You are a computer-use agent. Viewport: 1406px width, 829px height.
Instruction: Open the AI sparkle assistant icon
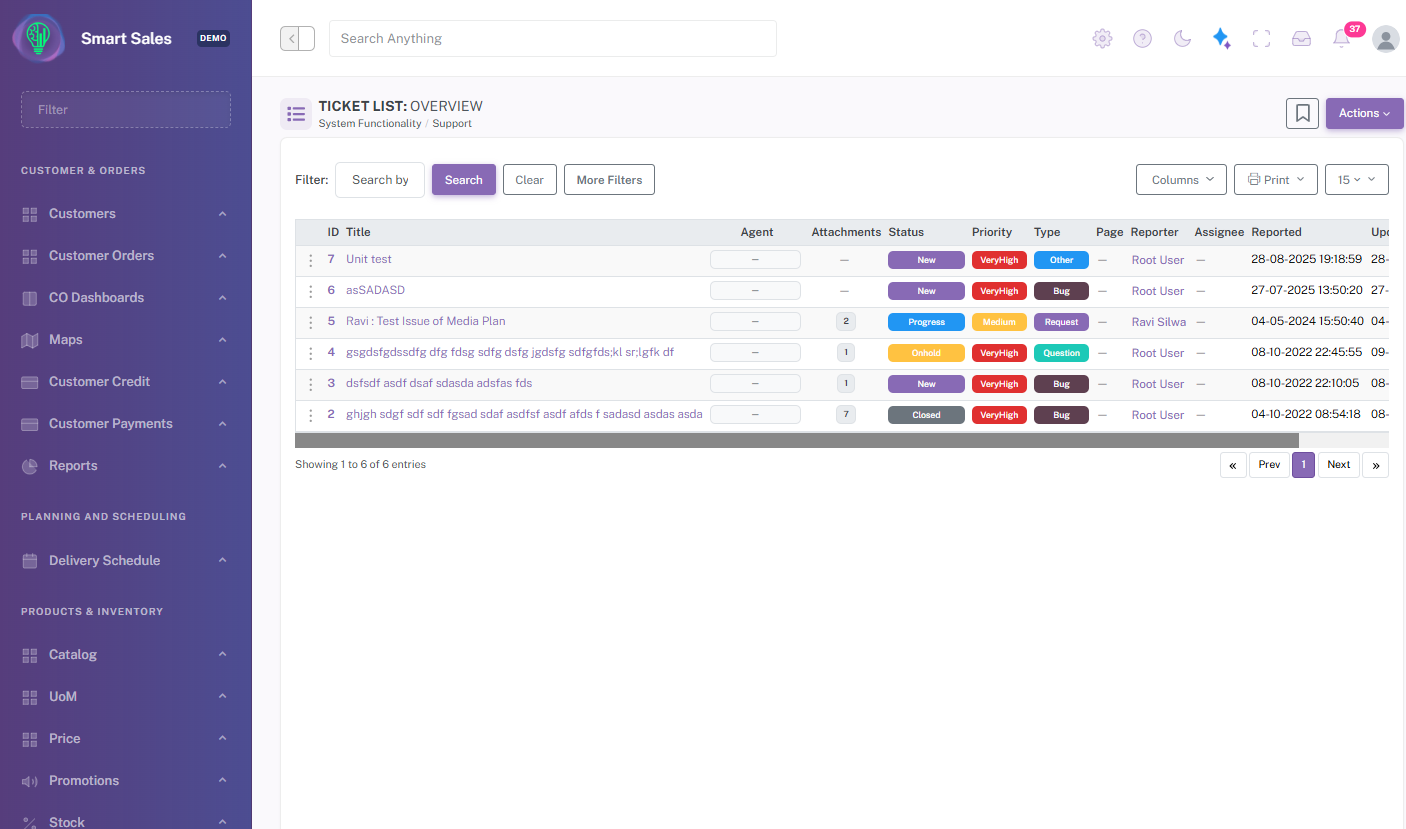click(x=1221, y=38)
